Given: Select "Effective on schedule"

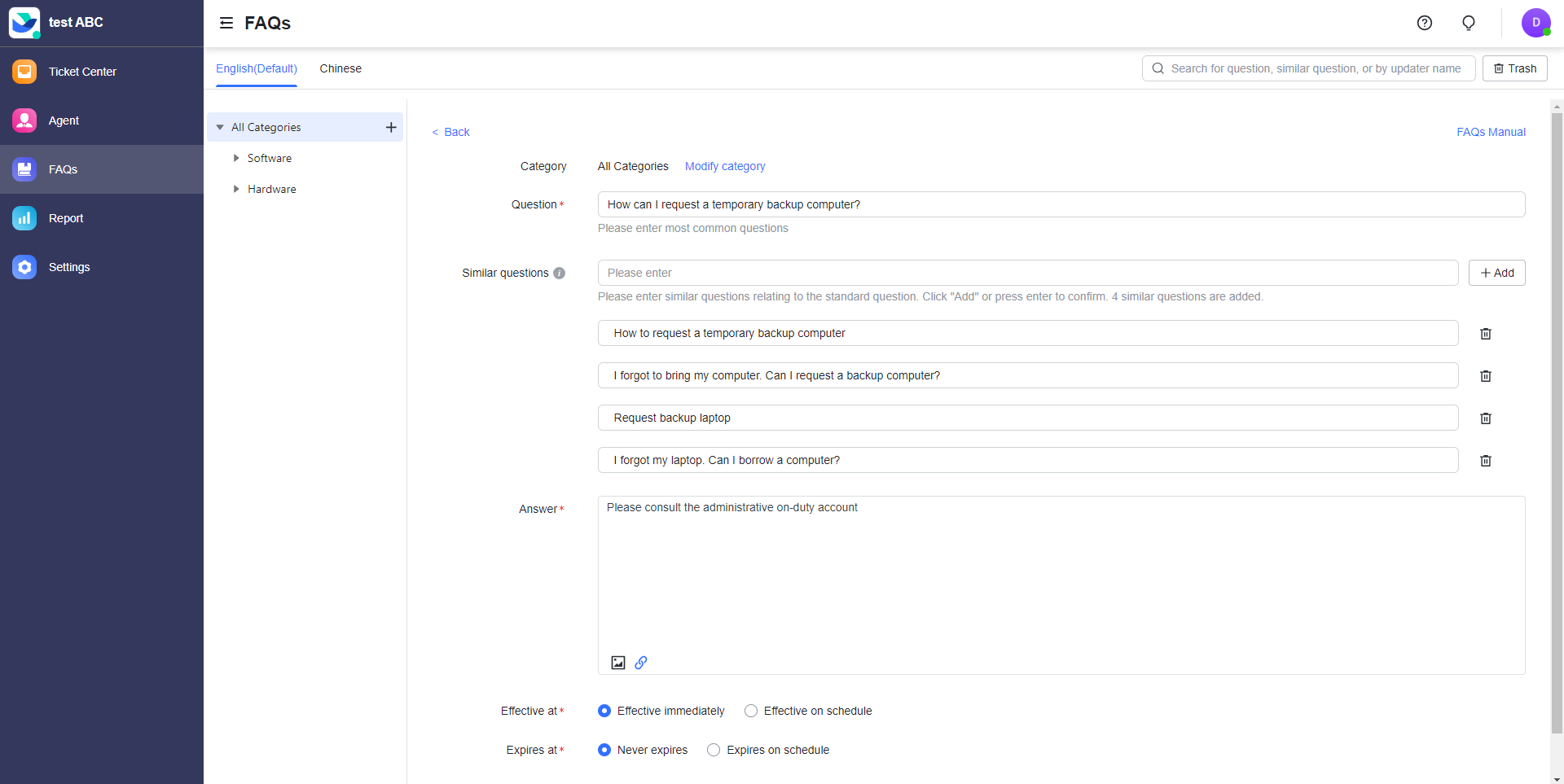Looking at the screenshot, I should tap(750, 711).
